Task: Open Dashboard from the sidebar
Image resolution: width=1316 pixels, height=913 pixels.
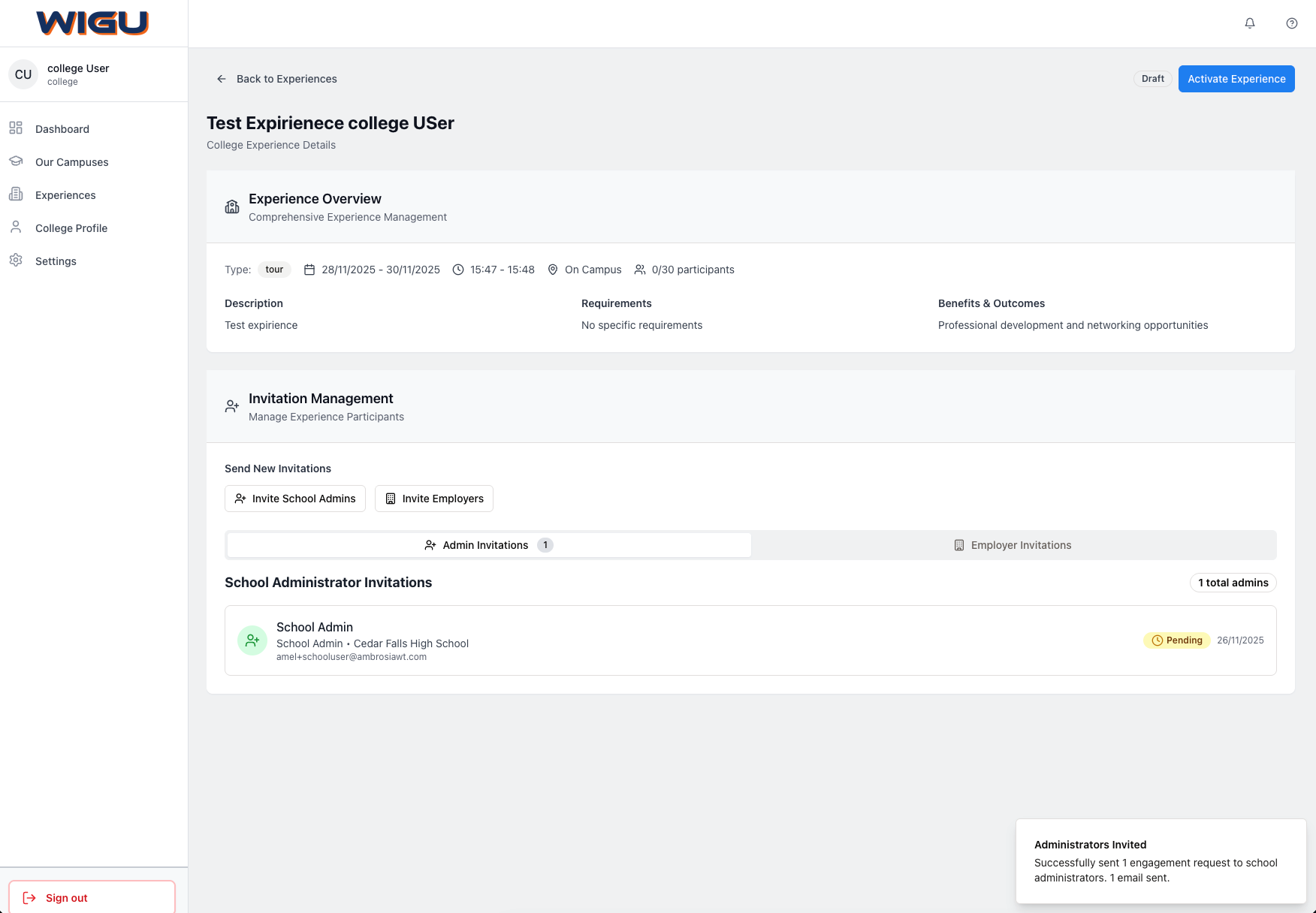Action: tap(62, 129)
